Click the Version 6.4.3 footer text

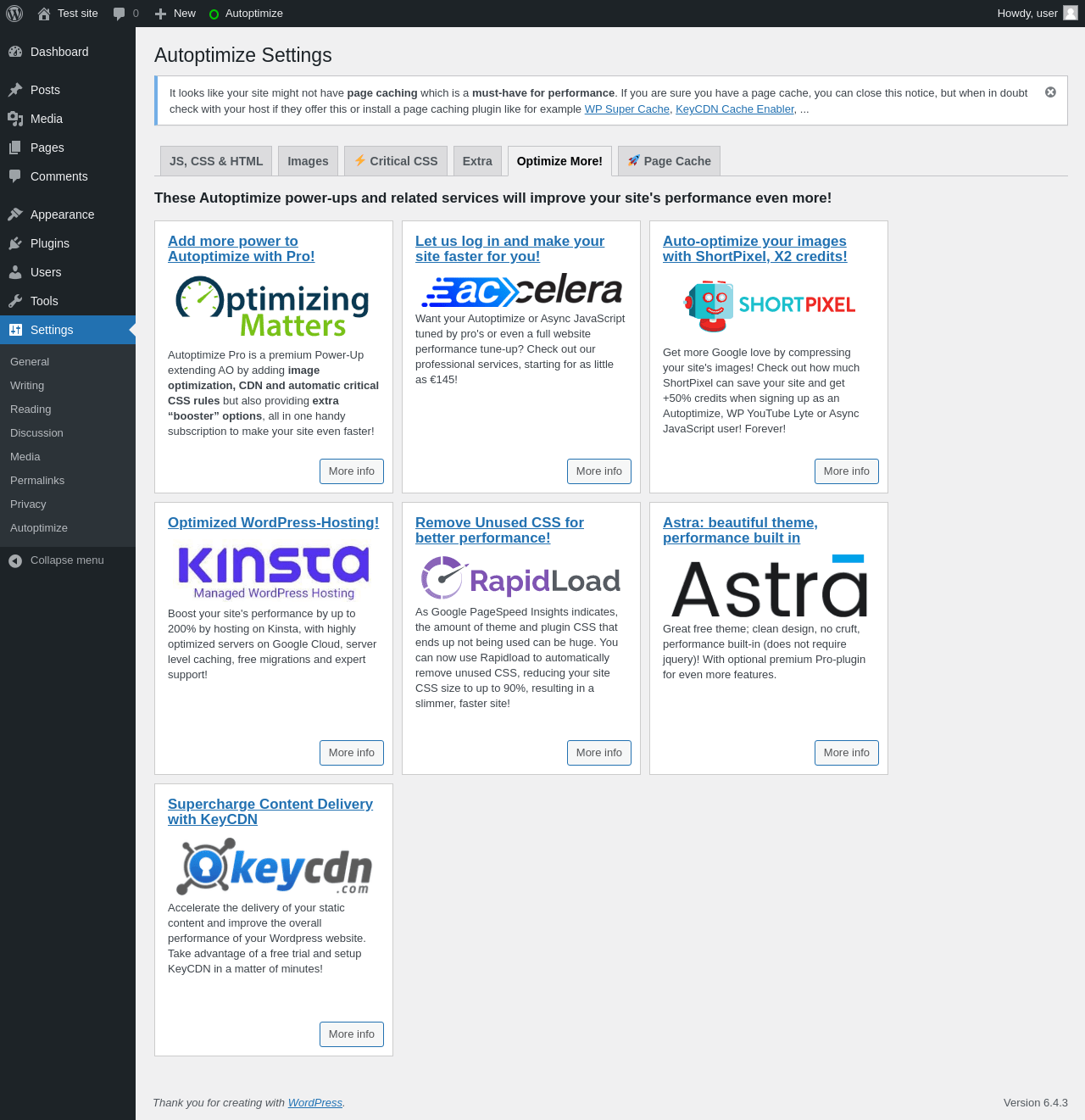click(1036, 1103)
